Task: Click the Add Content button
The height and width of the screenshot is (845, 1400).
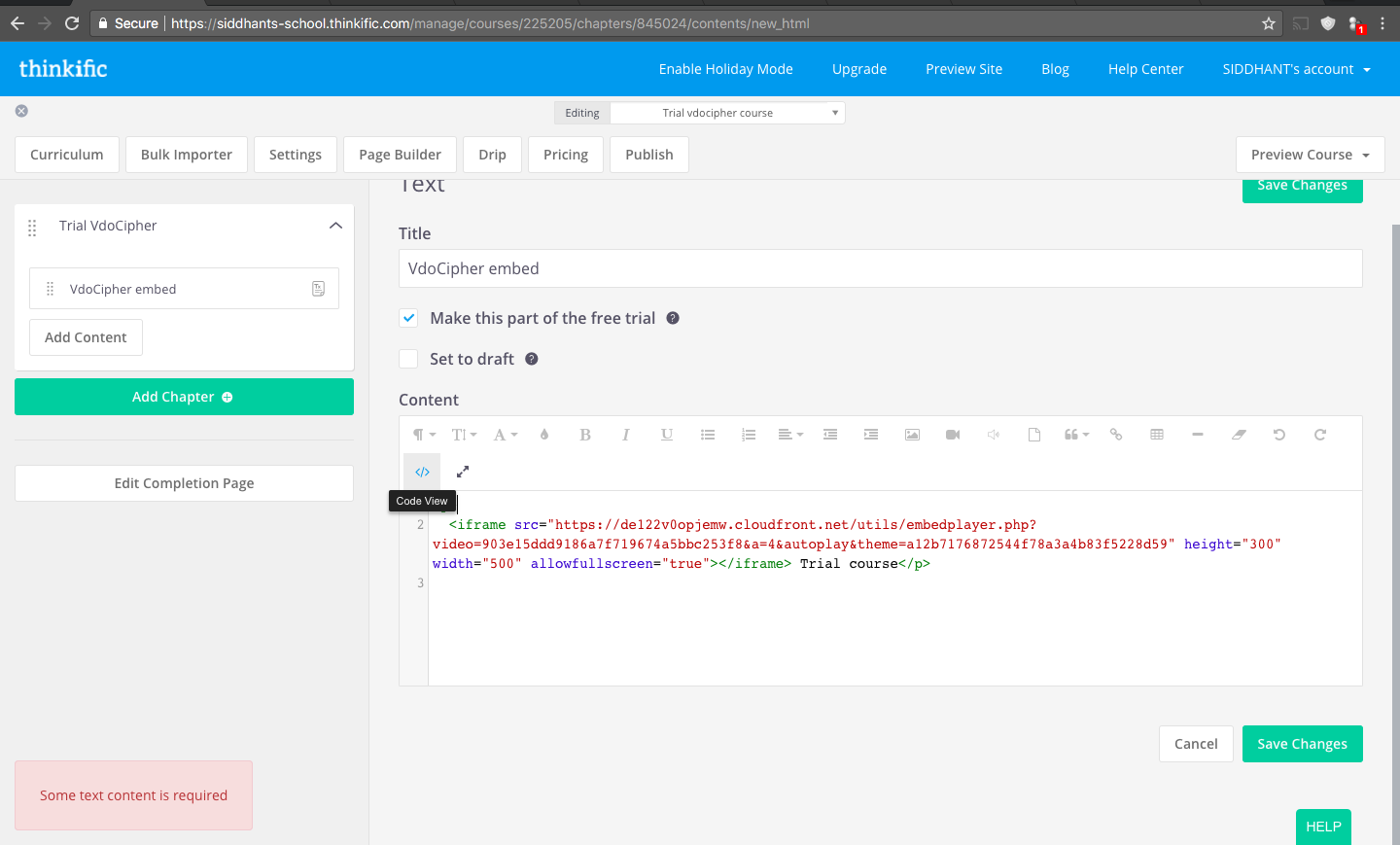Action: 86,337
